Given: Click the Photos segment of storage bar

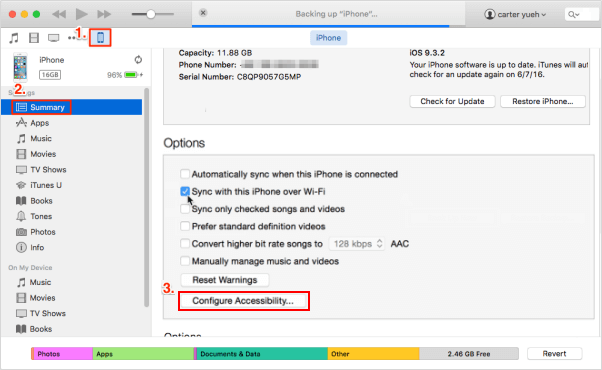Looking at the screenshot, I should coord(62,353).
